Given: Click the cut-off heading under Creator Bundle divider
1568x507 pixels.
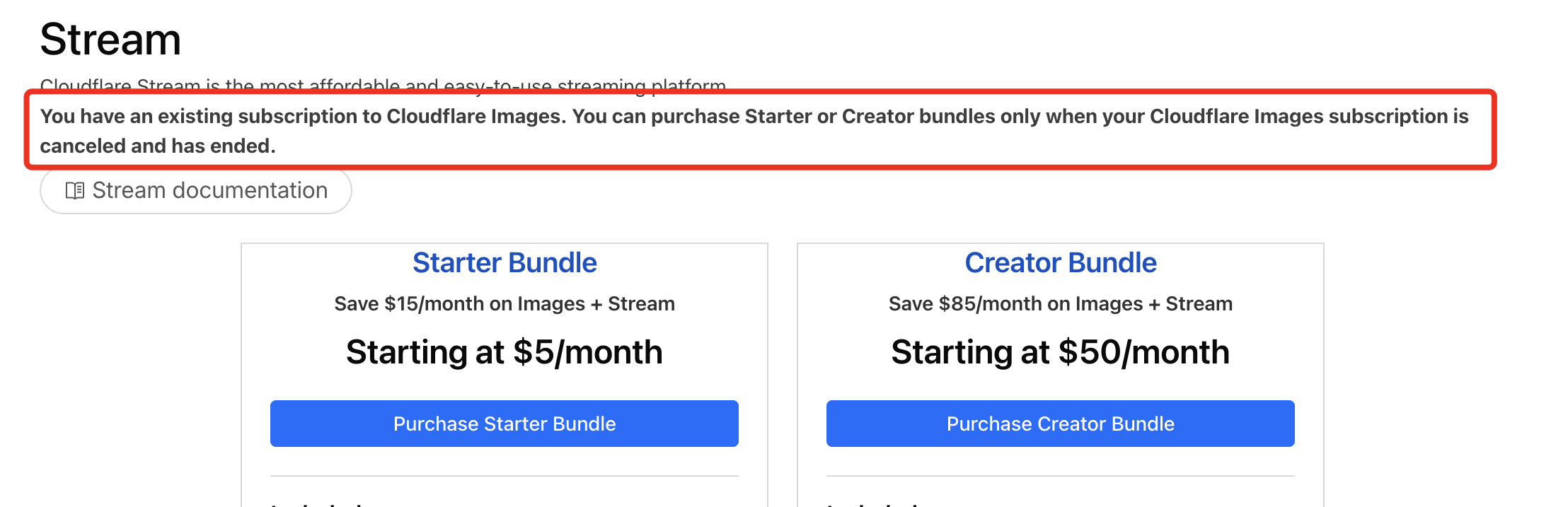Looking at the screenshot, I should (x=875, y=503).
